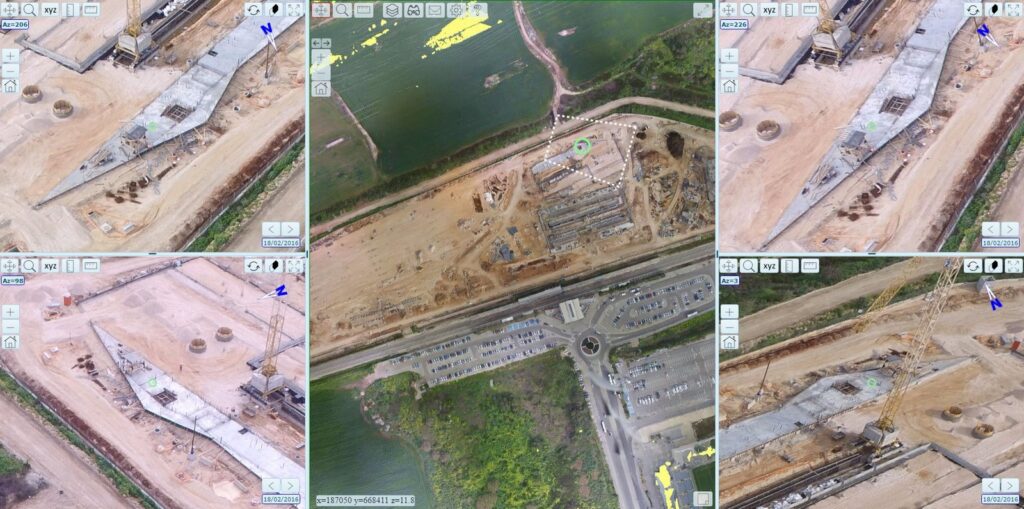Zoom in on the center map

[321, 57]
